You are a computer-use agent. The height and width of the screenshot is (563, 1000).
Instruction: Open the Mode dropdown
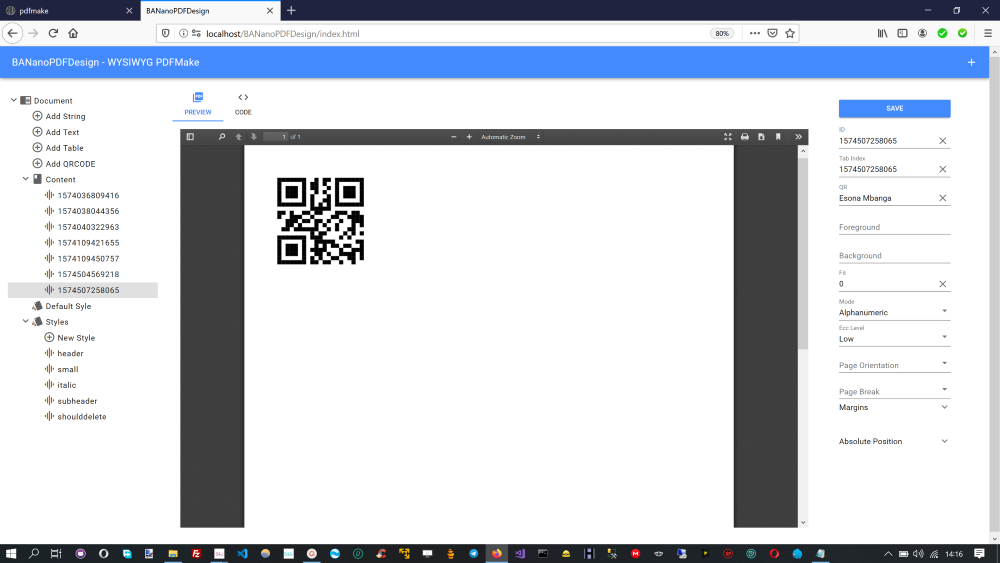pyautogui.click(x=894, y=312)
